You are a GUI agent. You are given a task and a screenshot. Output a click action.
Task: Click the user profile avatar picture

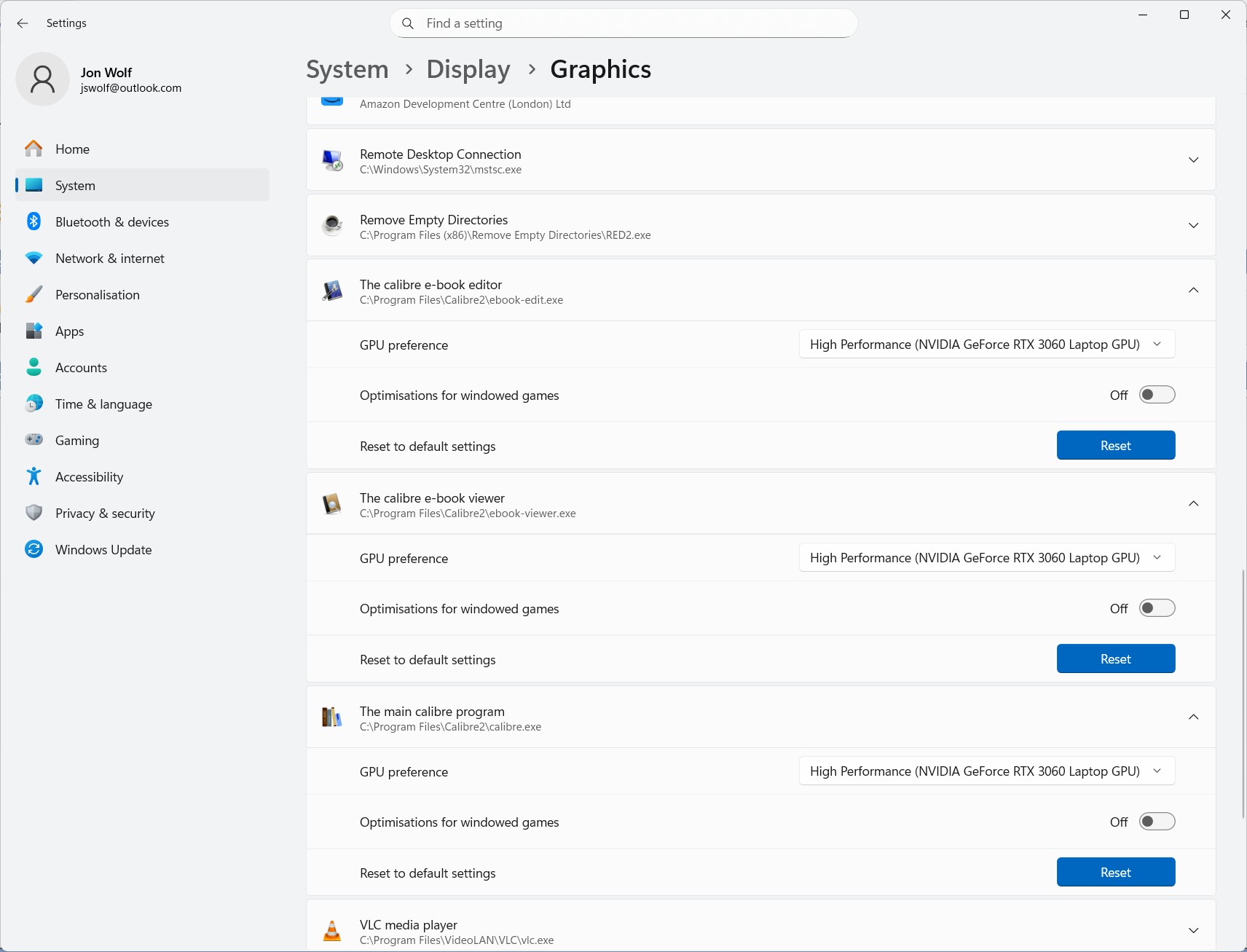click(42, 79)
